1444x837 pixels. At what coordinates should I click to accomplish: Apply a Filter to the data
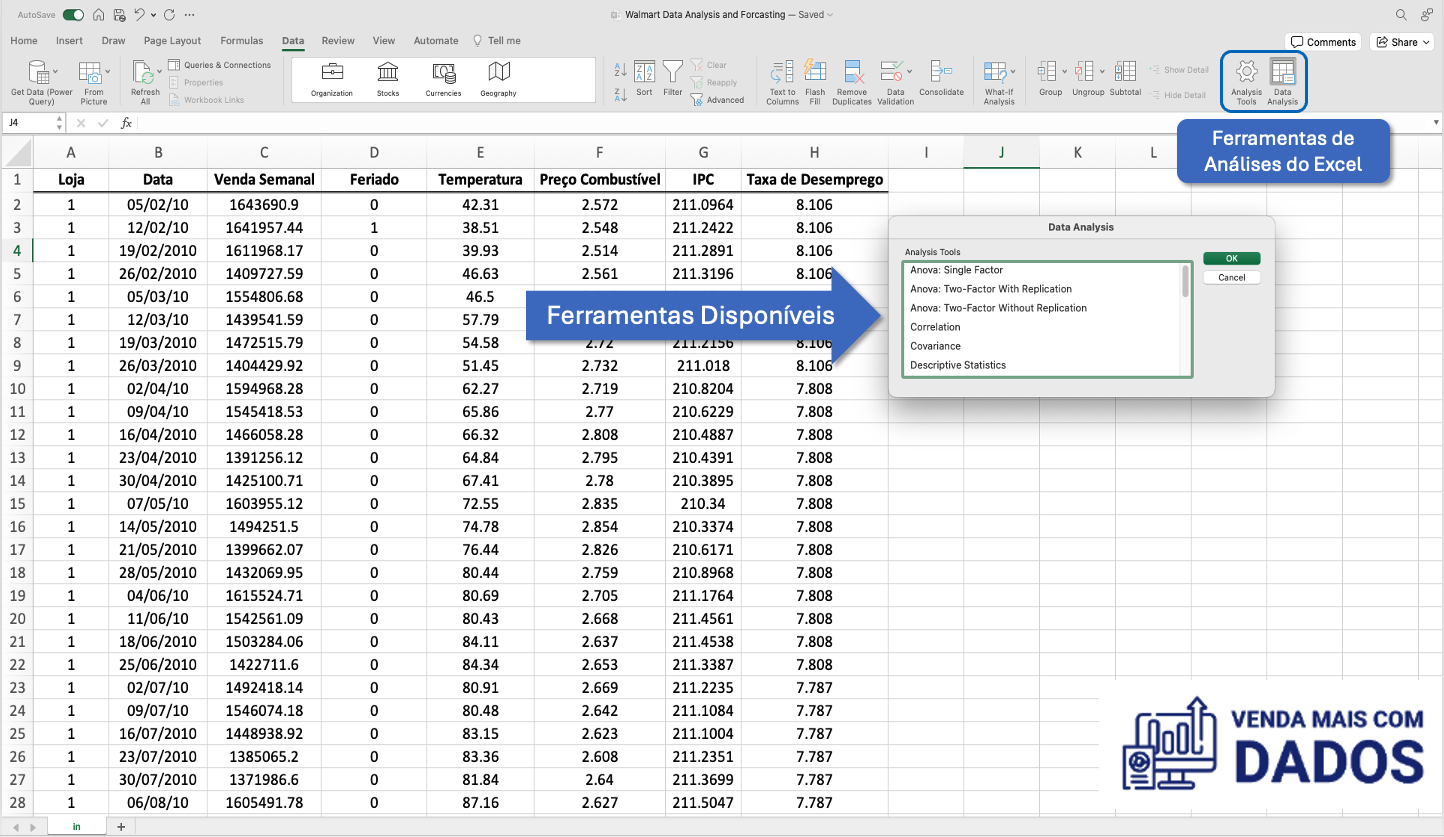[x=673, y=76]
